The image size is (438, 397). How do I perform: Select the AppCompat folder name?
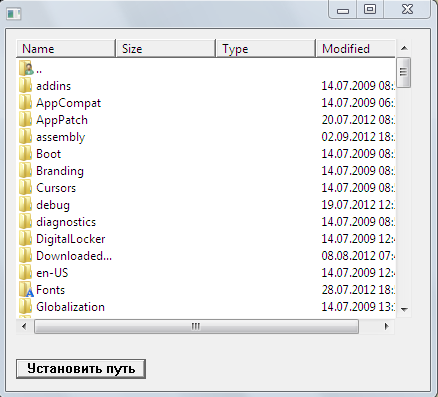(68, 103)
